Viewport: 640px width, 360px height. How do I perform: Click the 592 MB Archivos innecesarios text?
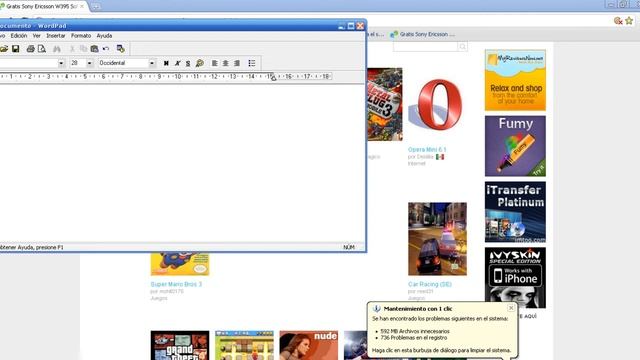415,331
